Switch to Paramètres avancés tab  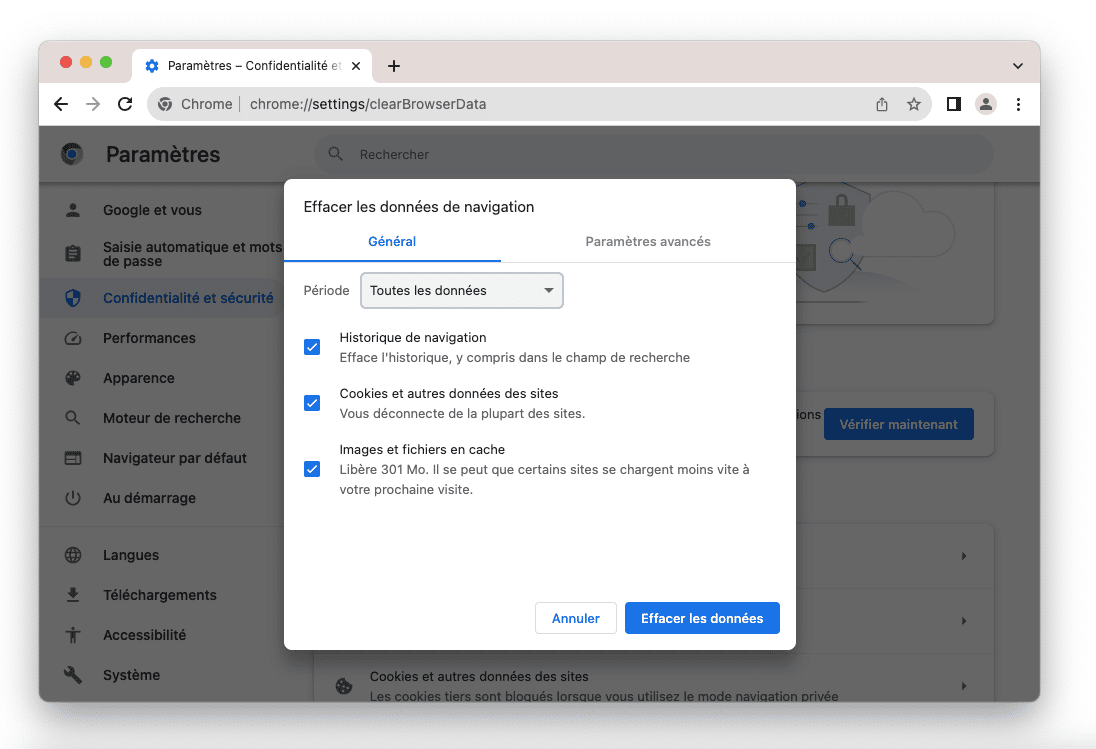coord(648,242)
